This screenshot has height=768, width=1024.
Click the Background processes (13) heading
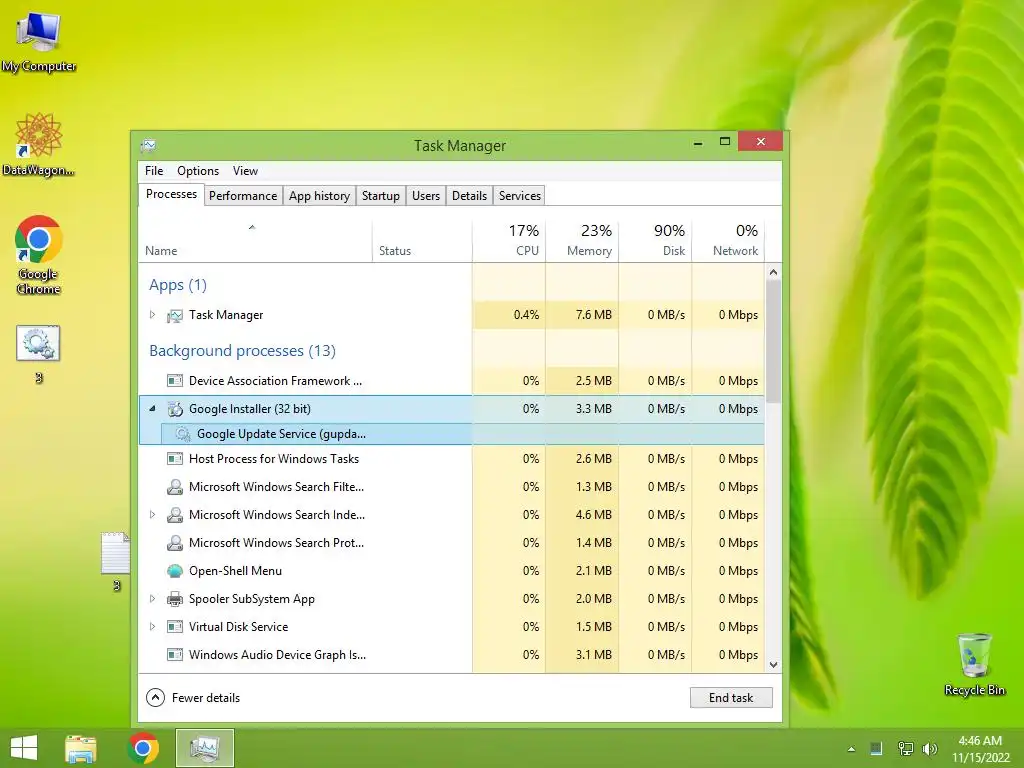click(x=242, y=351)
